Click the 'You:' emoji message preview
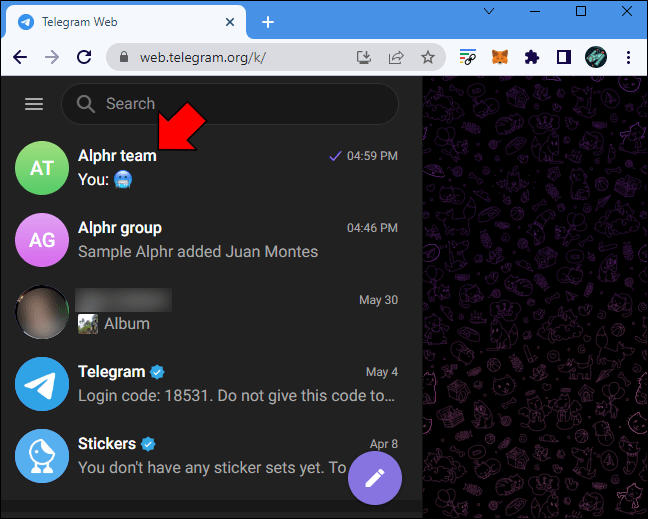The height and width of the screenshot is (519, 648). click(x=105, y=180)
